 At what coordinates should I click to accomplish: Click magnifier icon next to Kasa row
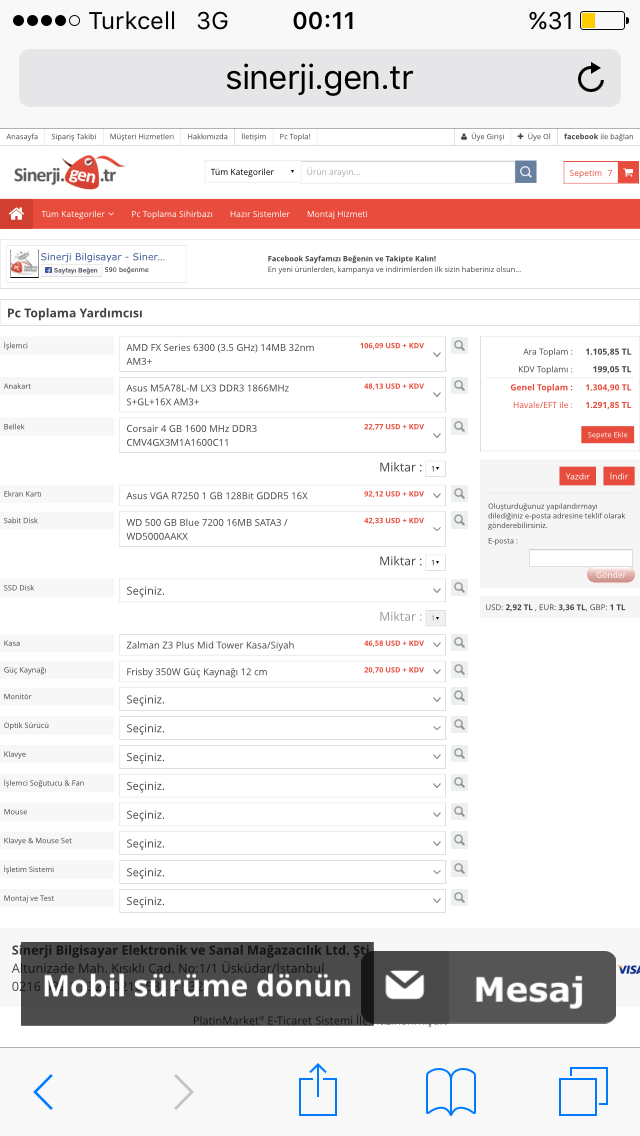click(x=459, y=643)
